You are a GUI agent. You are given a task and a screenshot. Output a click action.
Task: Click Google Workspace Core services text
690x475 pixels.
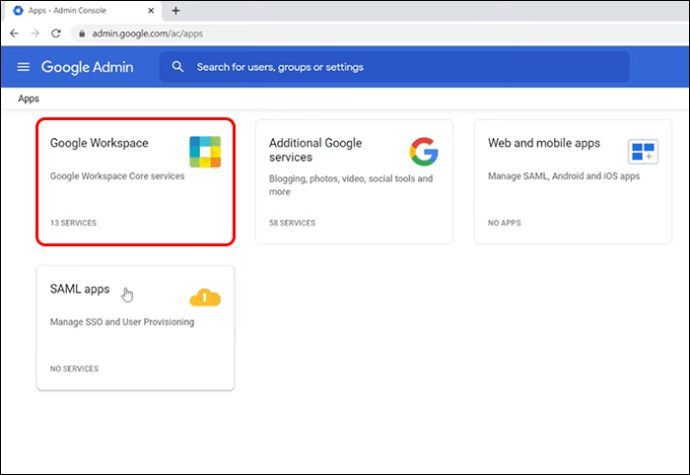[x=117, y=176]
